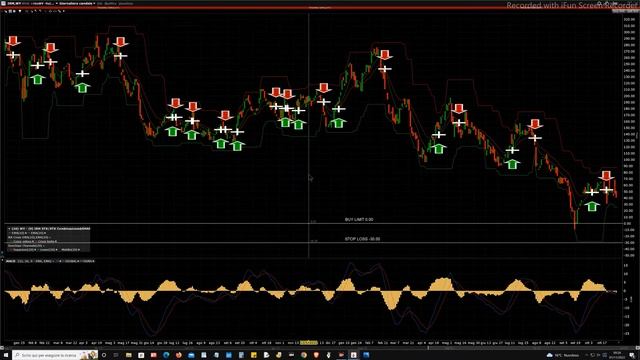Open the weather widget in the system tray
The width and height of the screenshot is (640, 360).
click(562, 356)
